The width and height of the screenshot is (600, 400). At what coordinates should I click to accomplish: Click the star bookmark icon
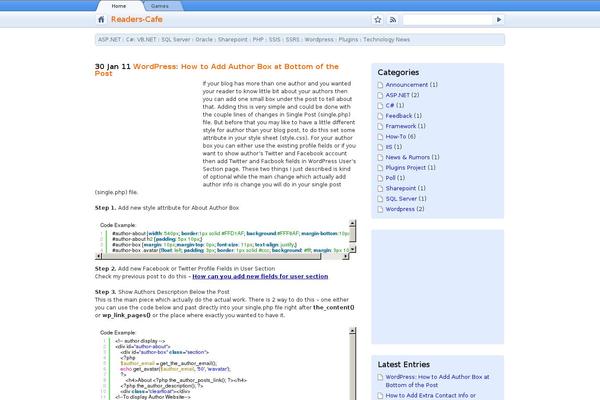(x=378, y=20)
